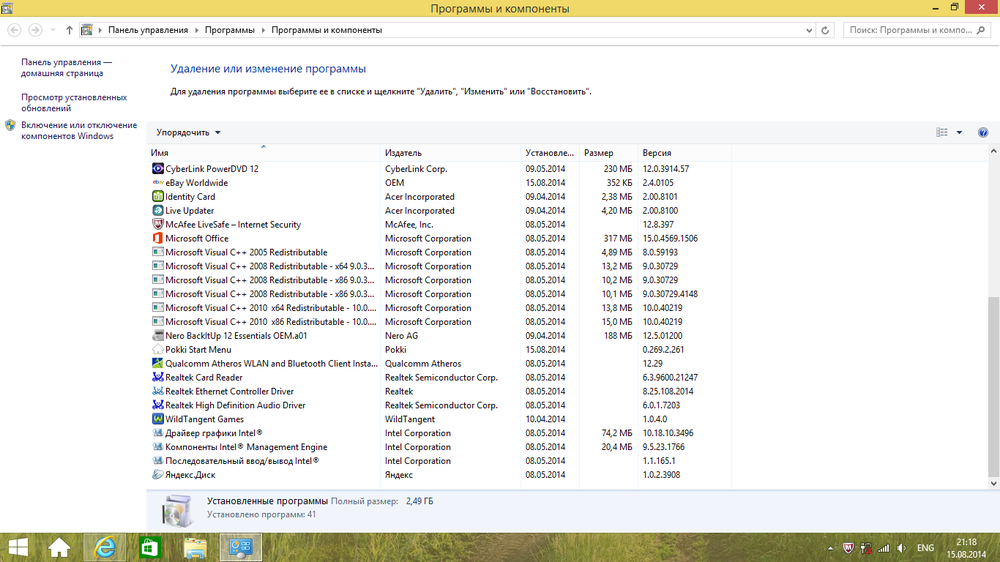Select the Realtek Card Reader icon

(158, 377)
